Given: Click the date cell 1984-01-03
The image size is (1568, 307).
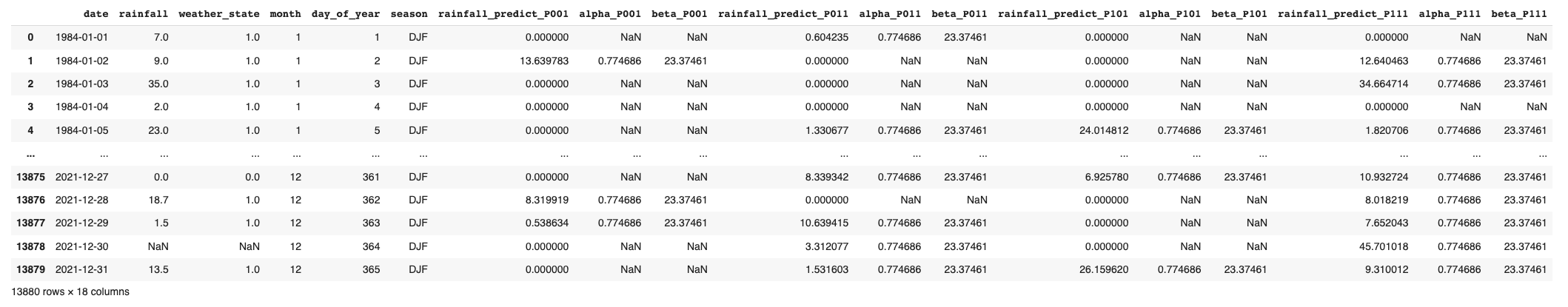Looking at the screenshot, I should click(x=81, y=84).
